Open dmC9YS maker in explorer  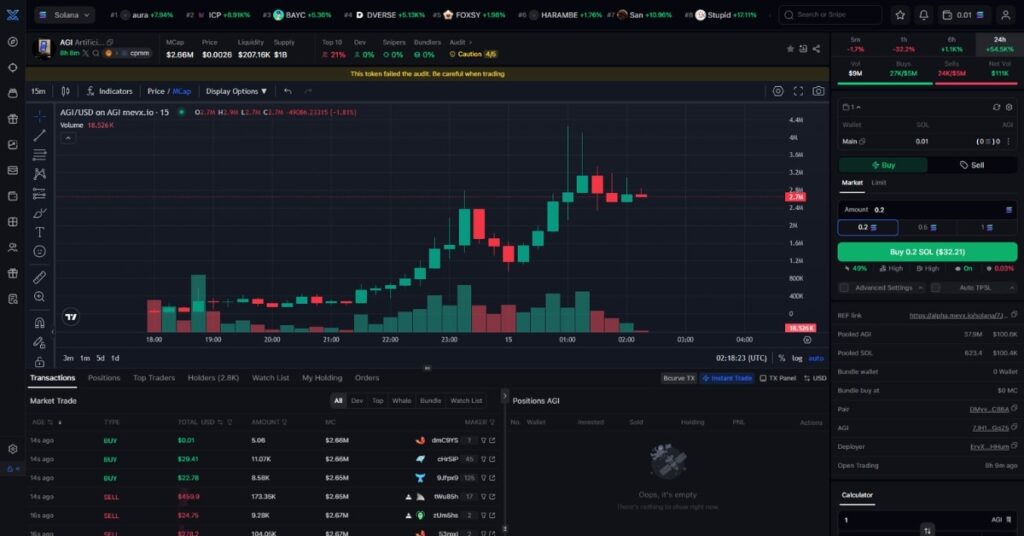pos(492,441)
